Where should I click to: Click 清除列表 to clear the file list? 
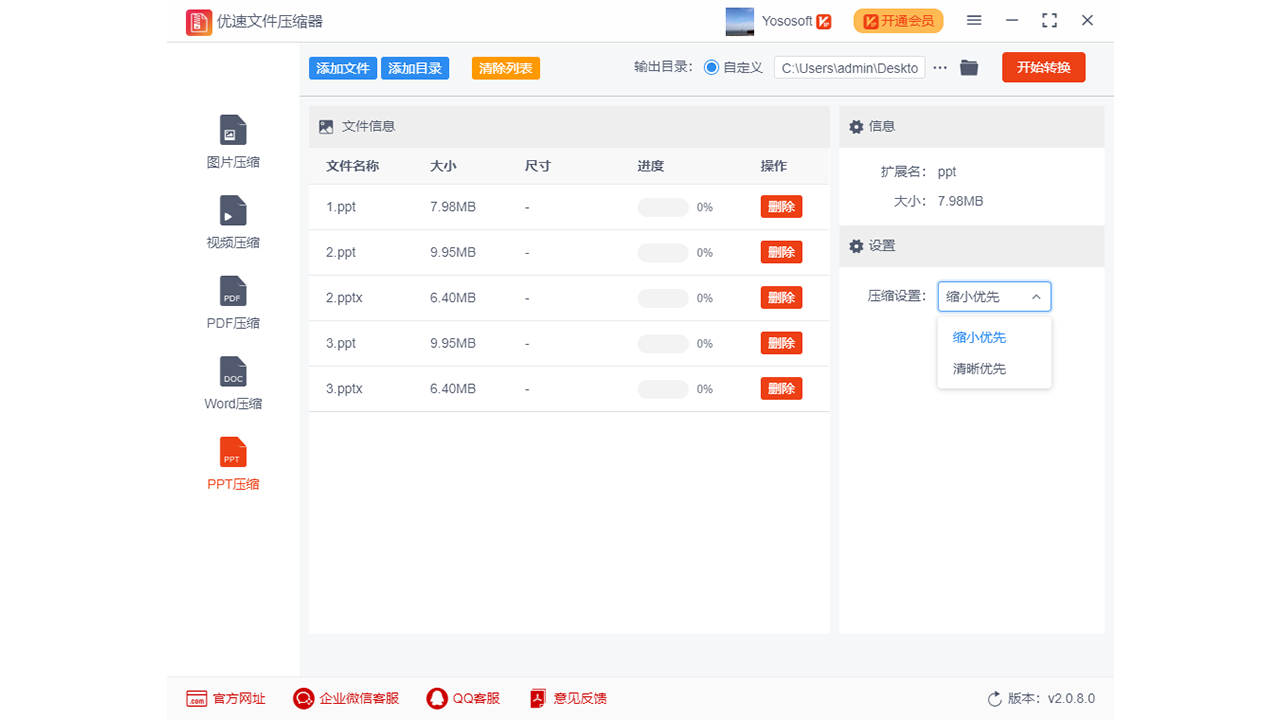tap(505, 68)
